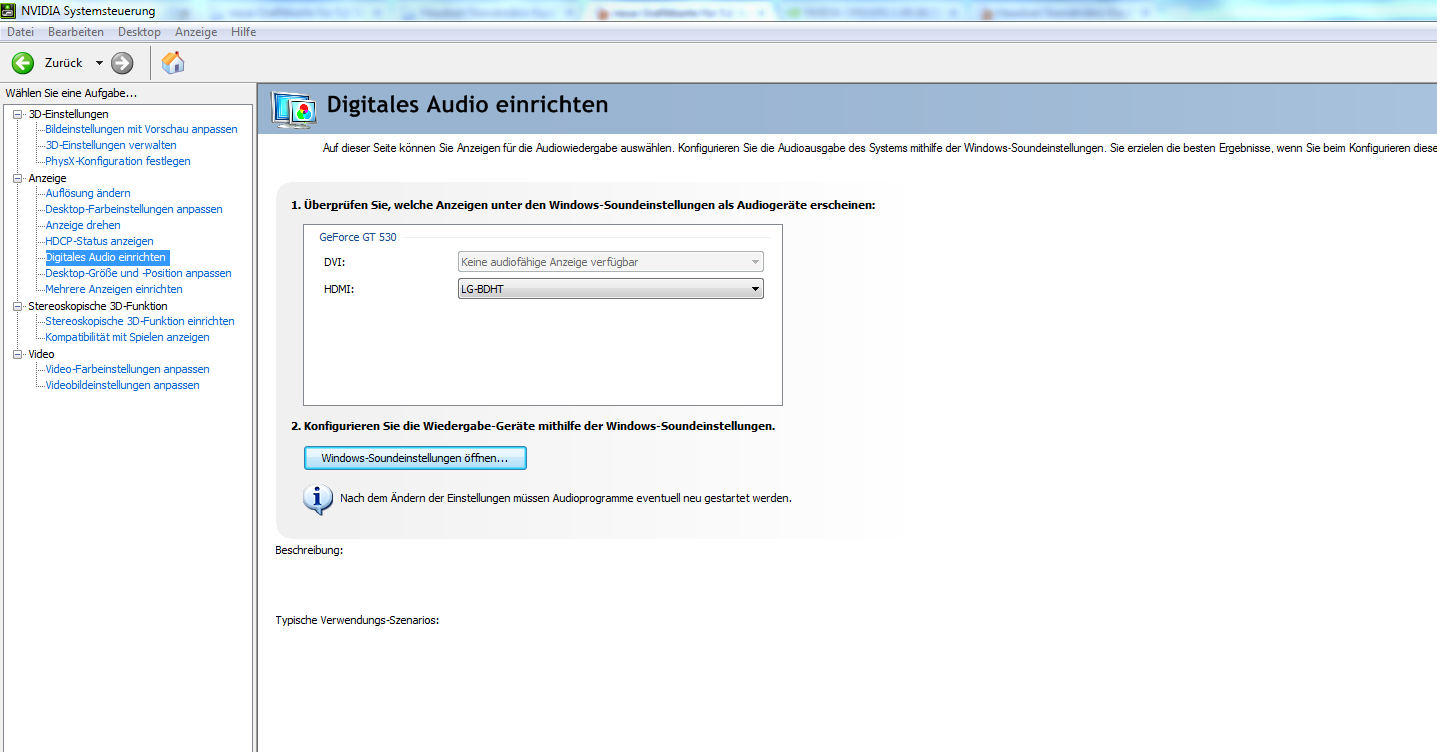Open the Datei menu
This screenshot has width=1437, height=752.
pos(20,32)
